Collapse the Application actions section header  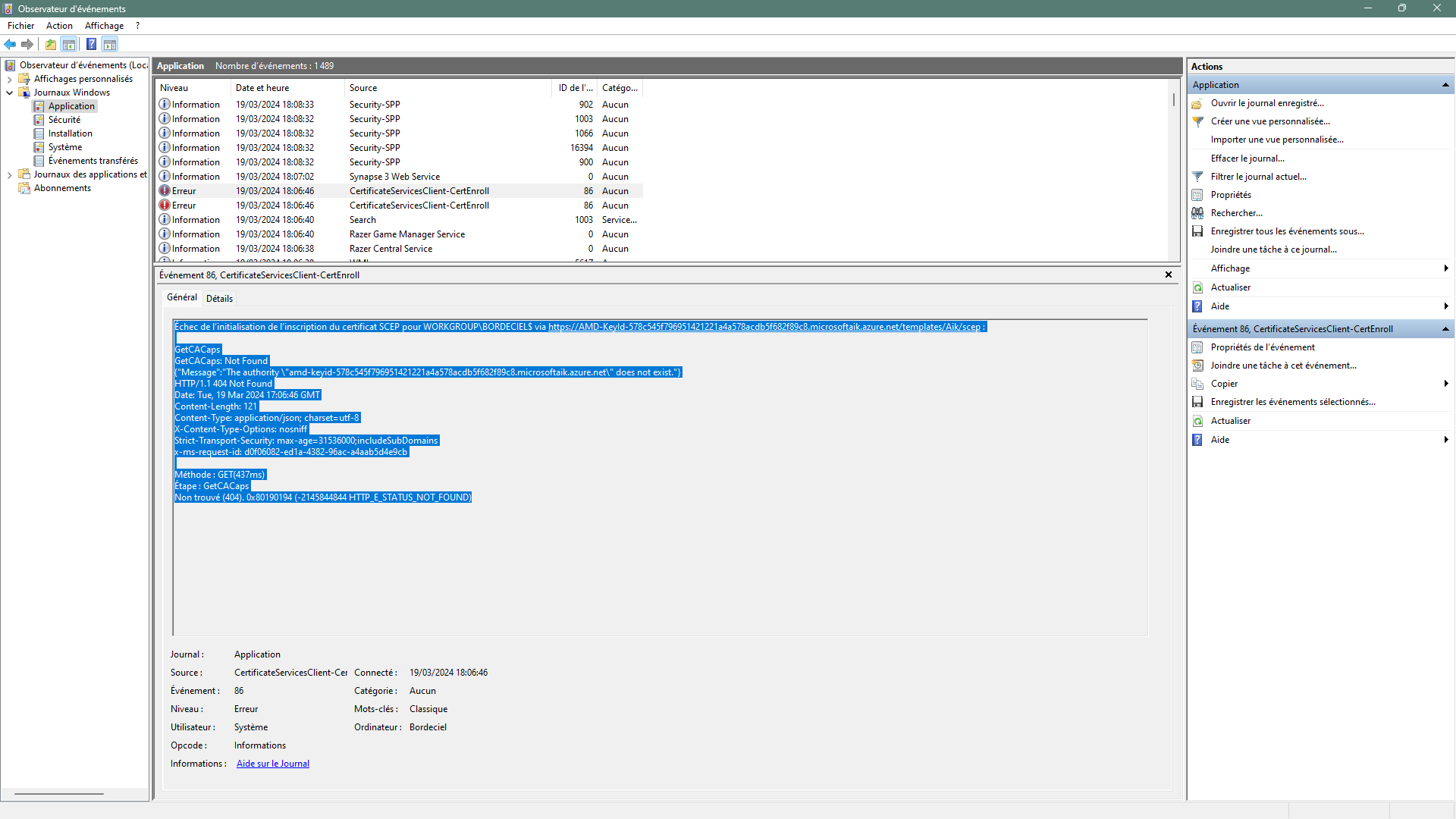click(1445, 85)
